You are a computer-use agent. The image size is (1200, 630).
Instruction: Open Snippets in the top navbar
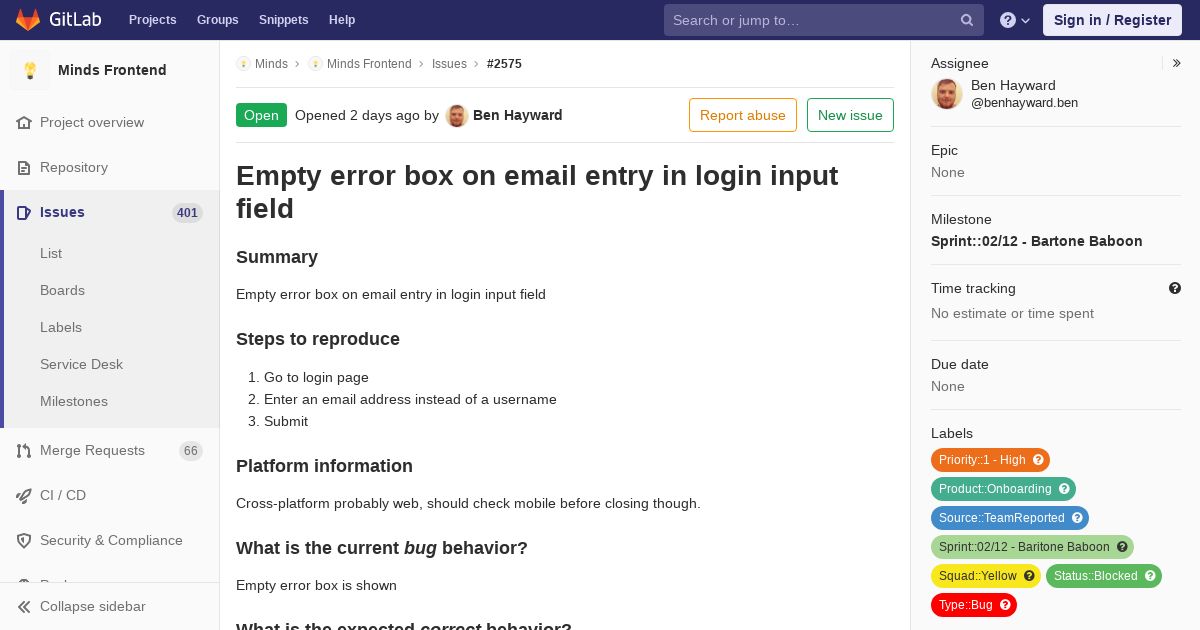click(x=283, y=20)
